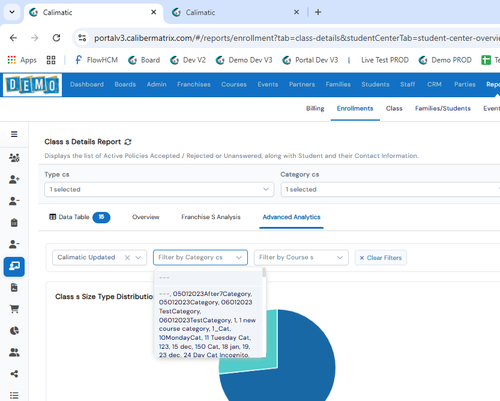Open Students in top navigation
Viewport: 500px width, 401px height.
375,84
